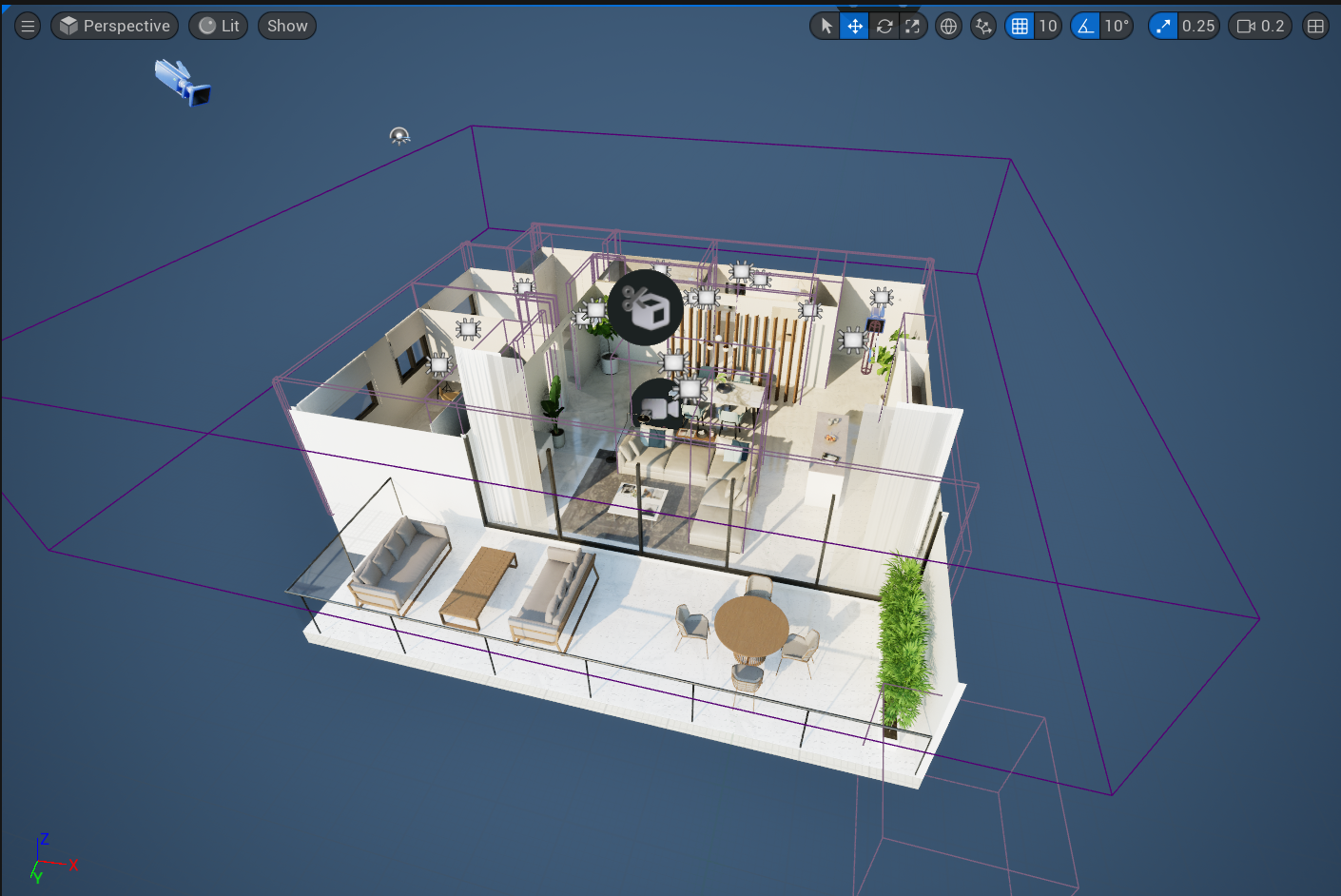Select the blue cine camera actor
1341x896 pixels.
pyautogui.click(x=183, y=83)
